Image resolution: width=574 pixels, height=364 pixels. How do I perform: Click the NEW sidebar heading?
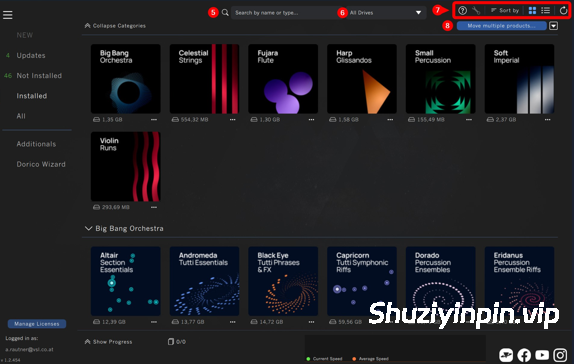[25, 35]
